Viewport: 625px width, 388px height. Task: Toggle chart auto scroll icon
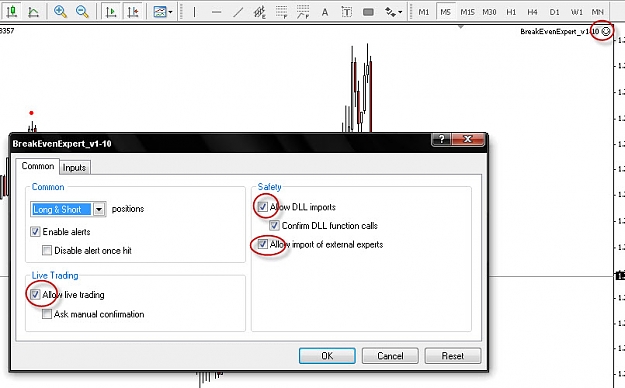[111, 12]
